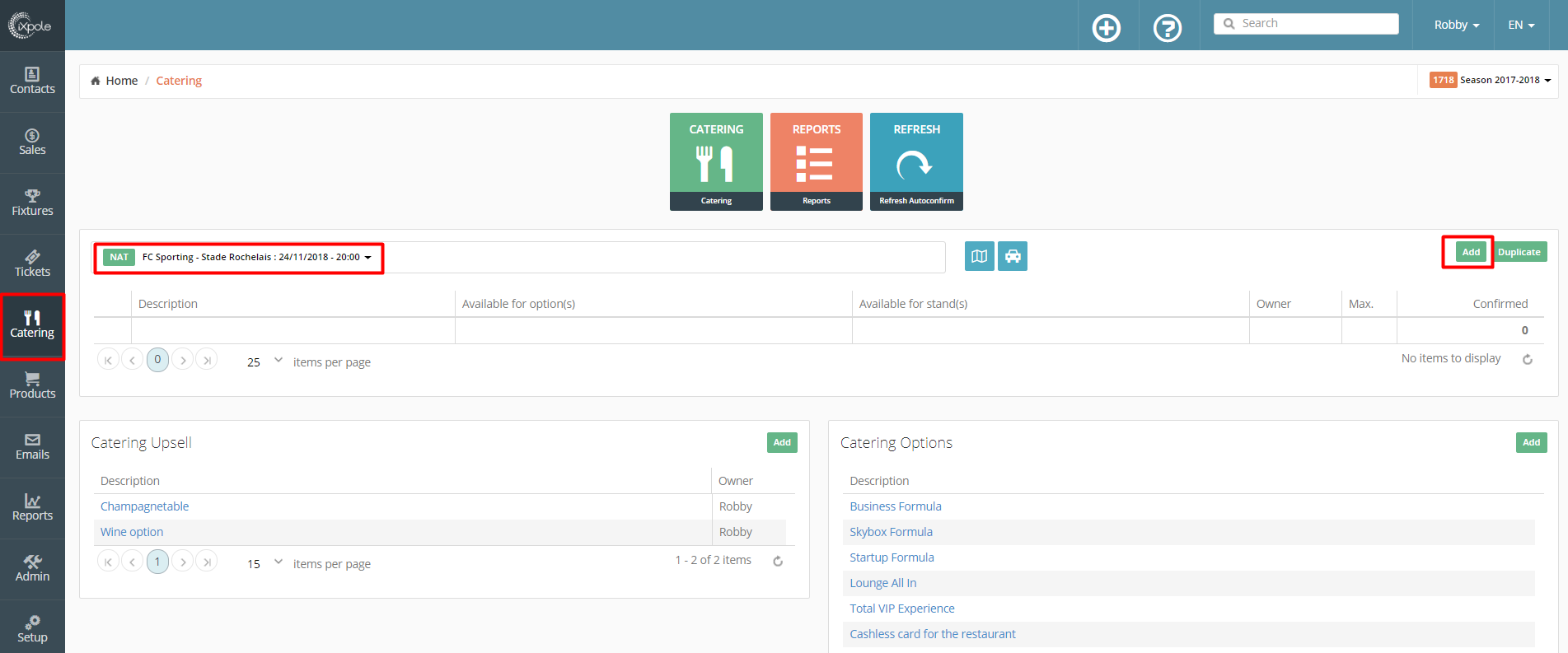Open Emails in the sidebar
The image size is (1568, 653).
pos(32,446)
